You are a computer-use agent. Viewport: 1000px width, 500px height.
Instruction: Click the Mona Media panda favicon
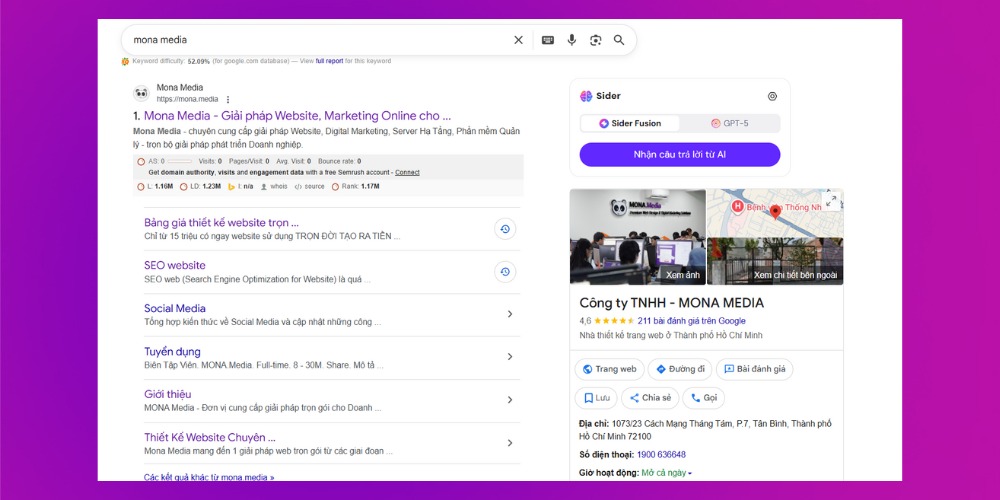[141, 93]
